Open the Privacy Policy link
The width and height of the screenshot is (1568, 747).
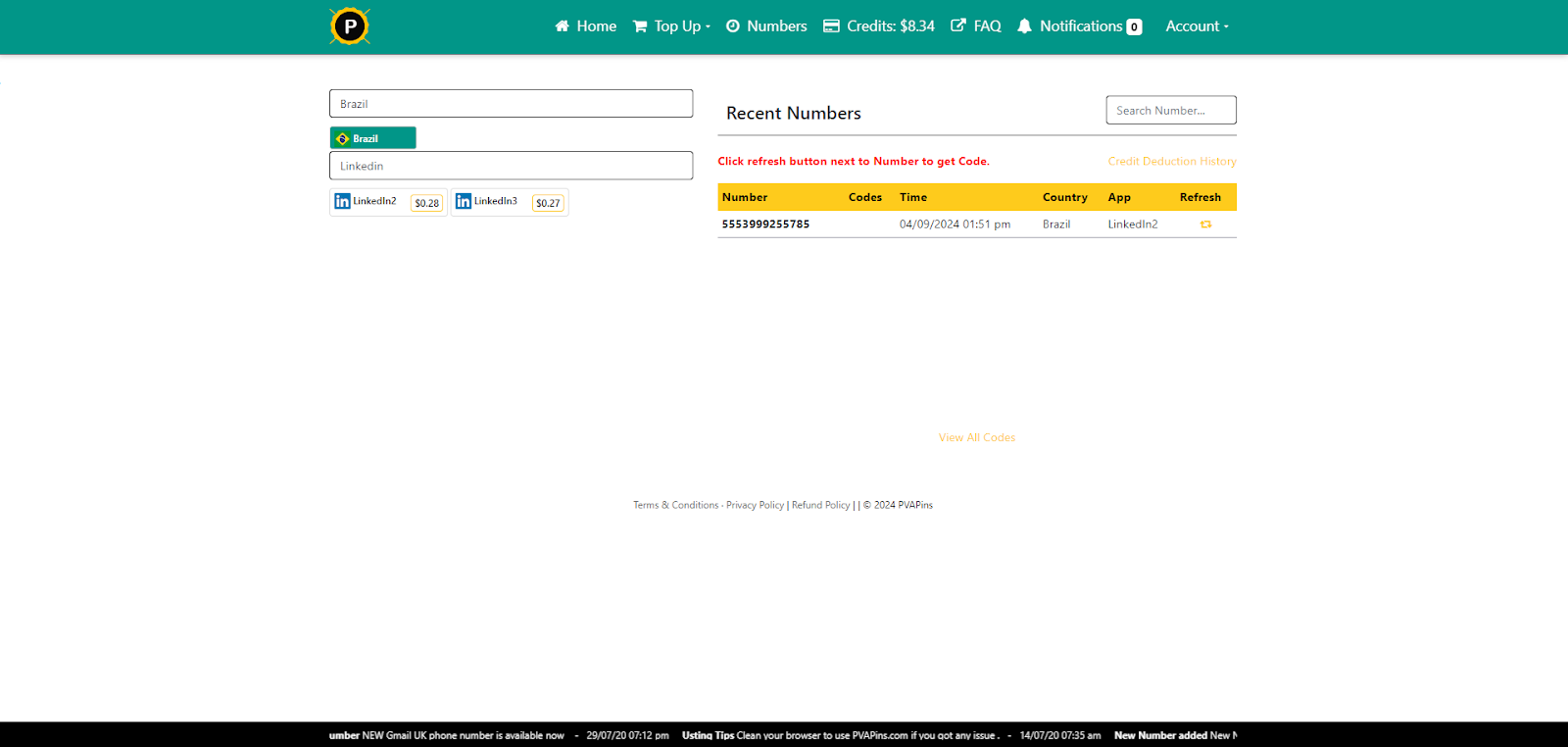pyautogui.click(x=755, y=505)
